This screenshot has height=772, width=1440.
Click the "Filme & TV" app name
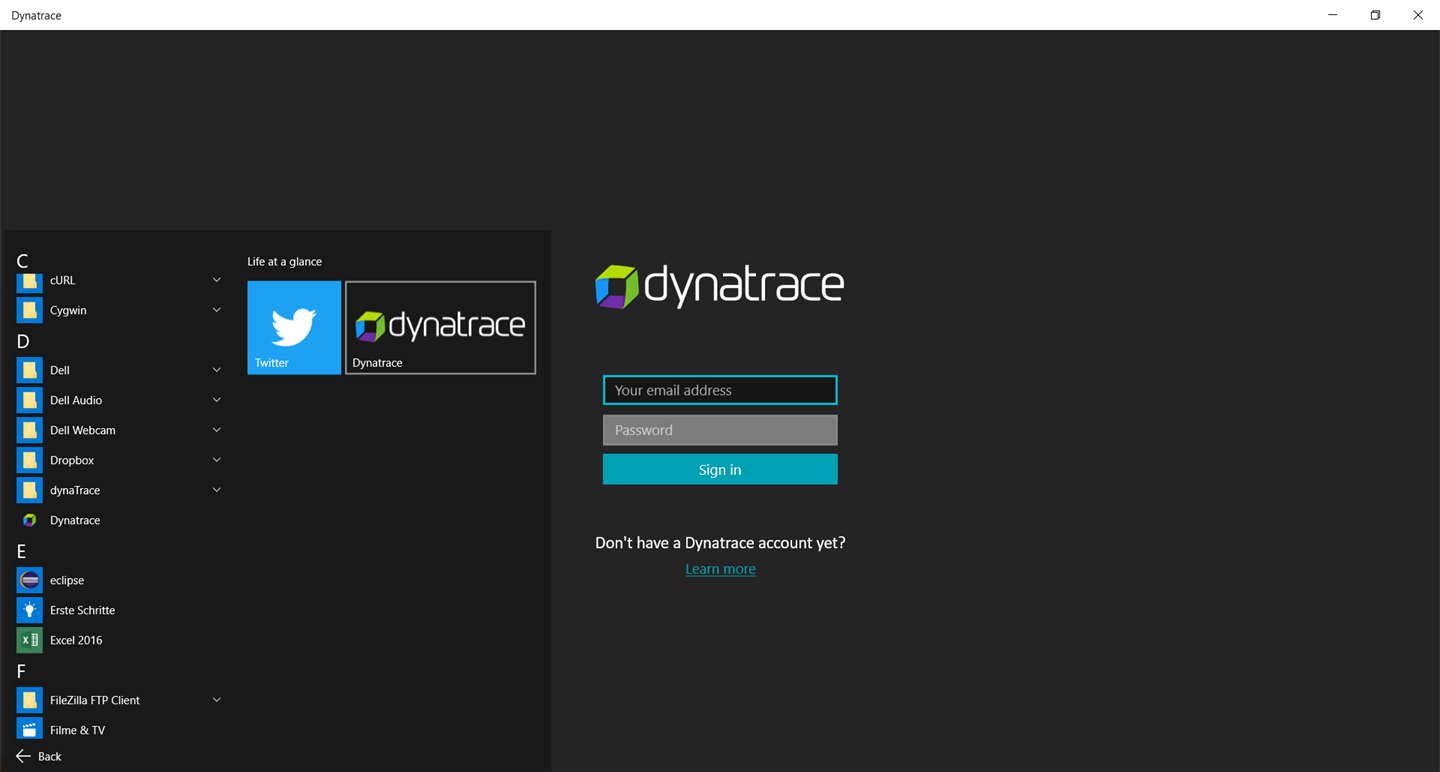(x=77, y=730)
